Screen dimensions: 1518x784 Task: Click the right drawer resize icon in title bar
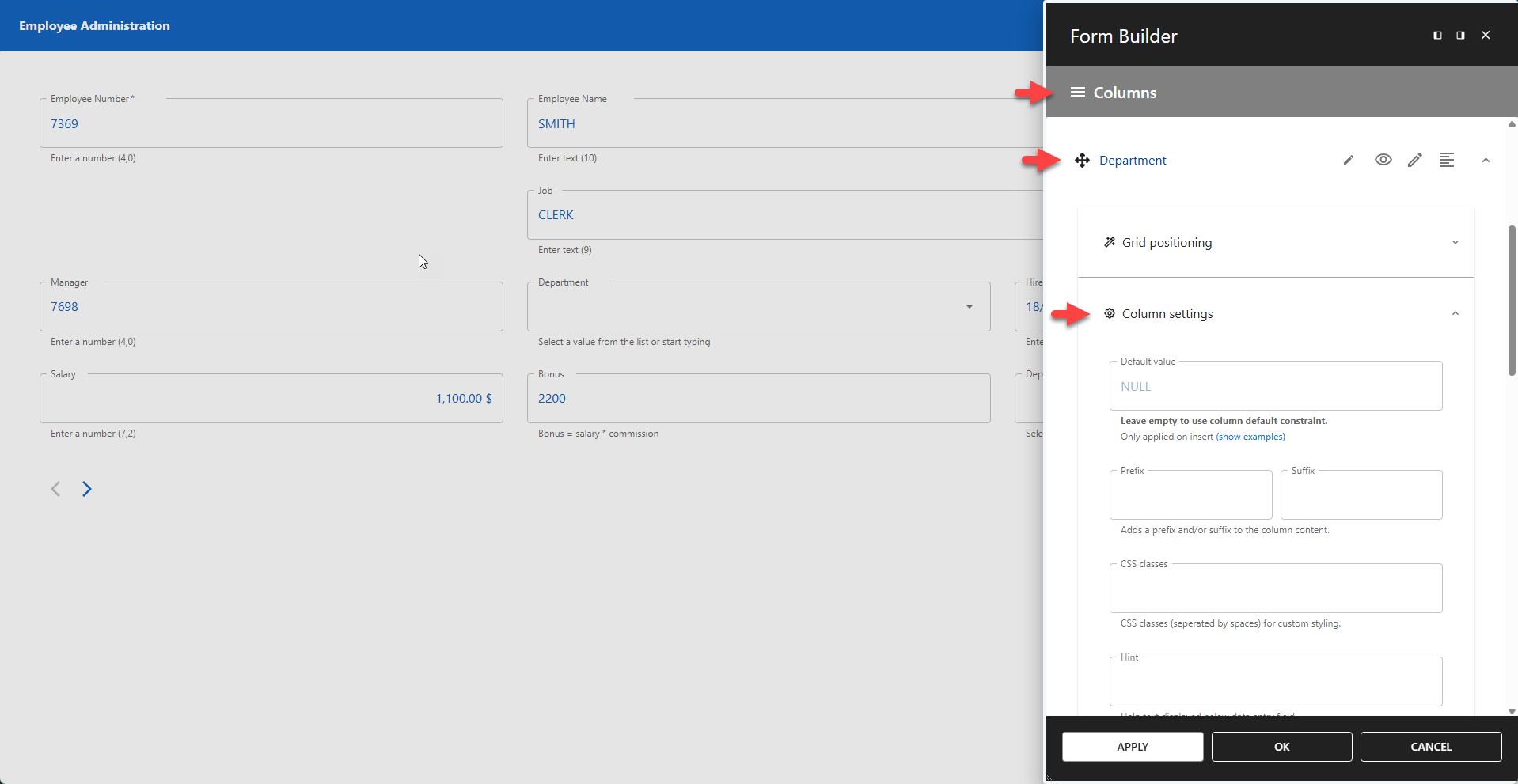click(1459, 35)
